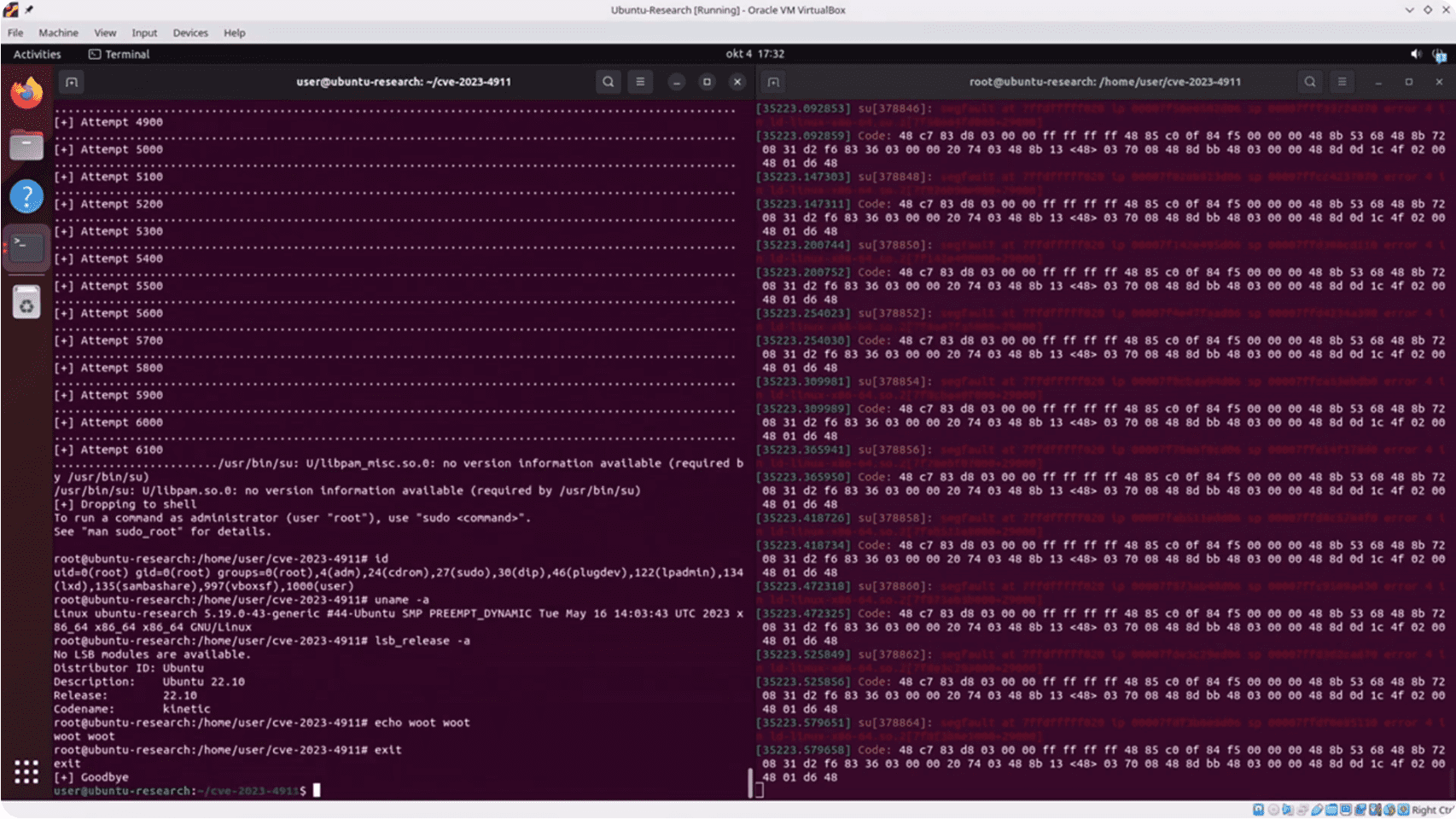The width and height of the screenshot is (1456, 819).
Task: Click the USB indicator in VirtualBox status bar
Action: tap(1317, 810)
